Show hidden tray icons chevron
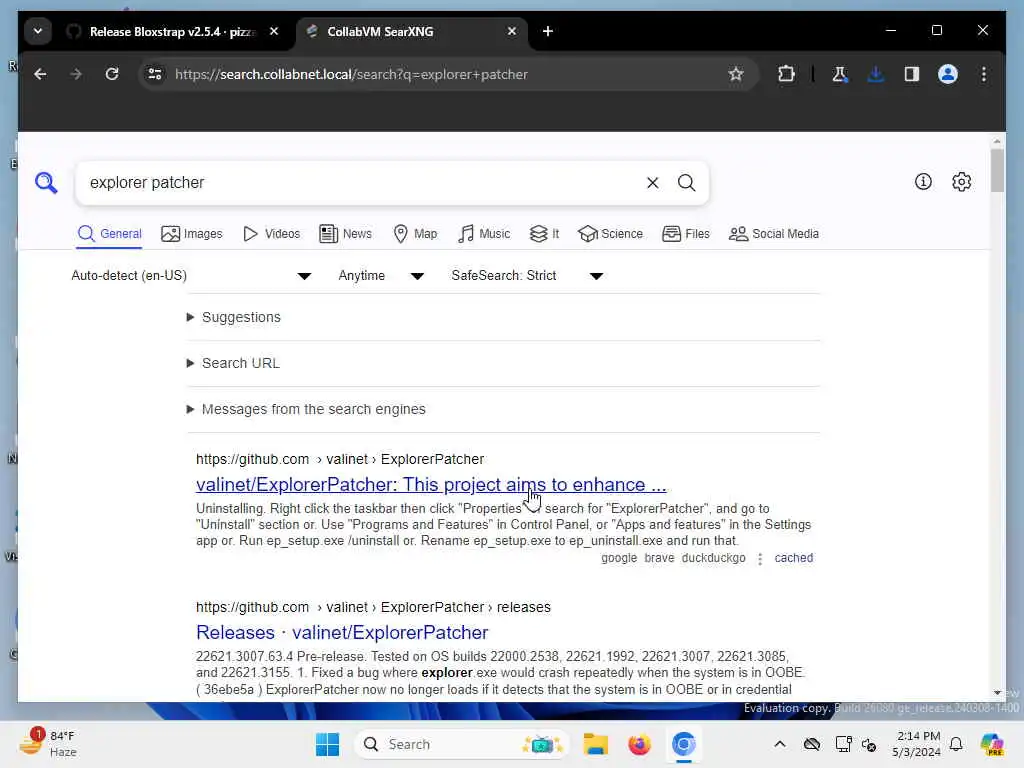This screenshot has height=768, width=1024. click(x=780, y=744)
